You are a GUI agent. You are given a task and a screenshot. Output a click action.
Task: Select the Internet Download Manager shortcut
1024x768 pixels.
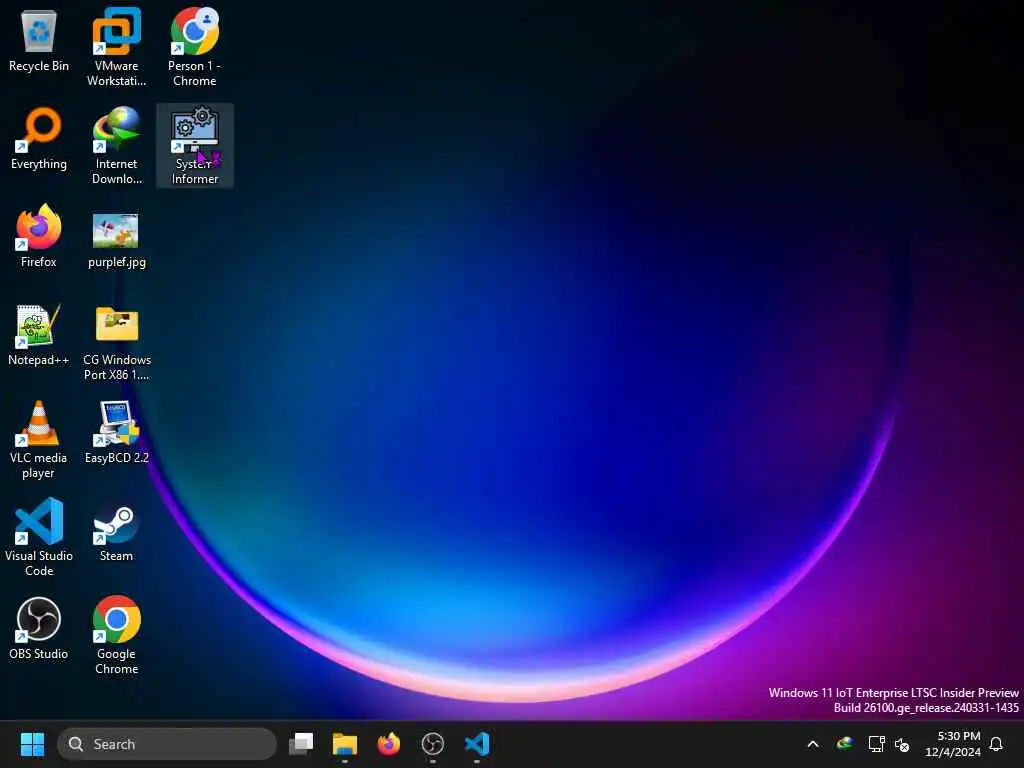click(116, 145)
